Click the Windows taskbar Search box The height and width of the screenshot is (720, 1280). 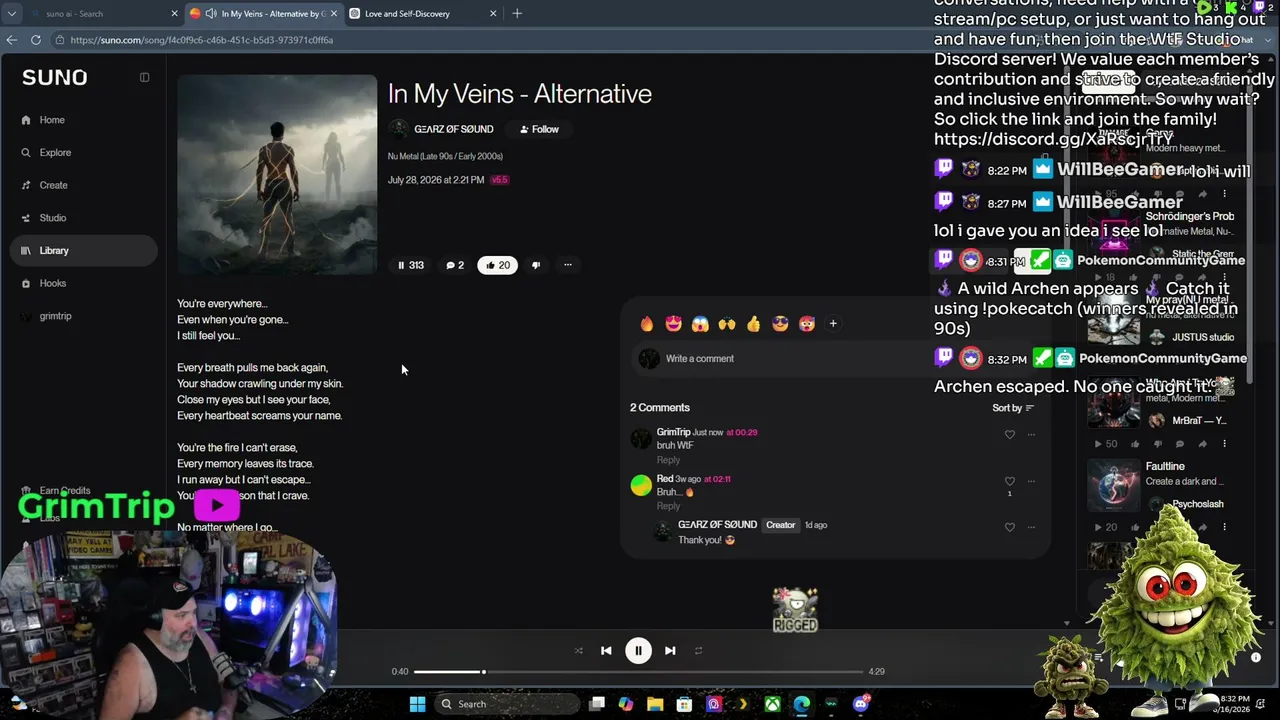click(x=509, y=704)
